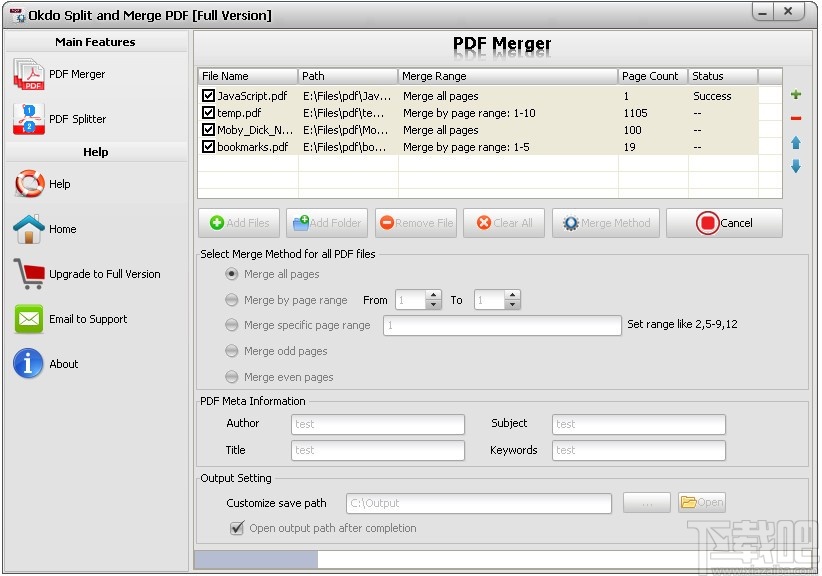Click the Clear All button
Screen dimensions: 822x576
pyautogui.click(x=503, y=222)
